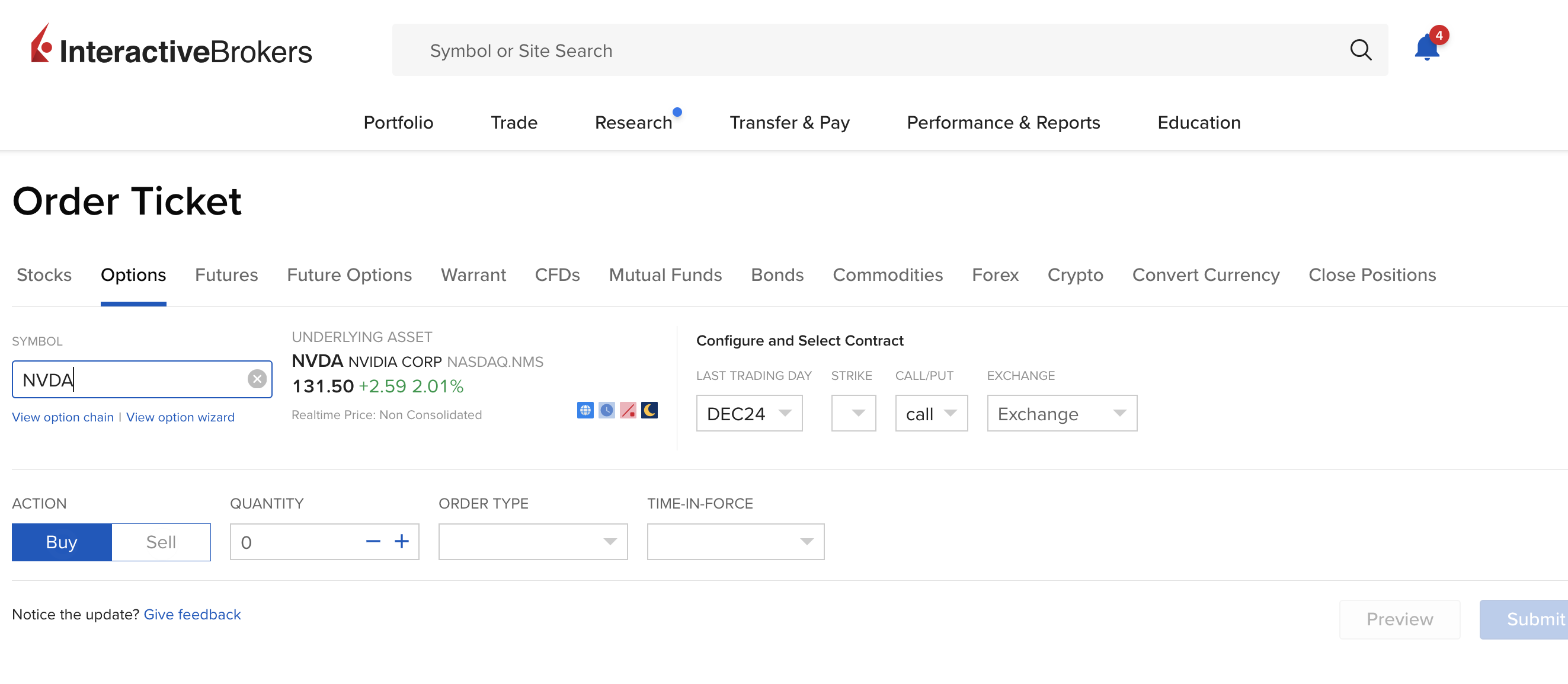Viewport: 1568px width, 684px height.
Task: Decrease quantity with minus button
Action: (x=373, y=541)
